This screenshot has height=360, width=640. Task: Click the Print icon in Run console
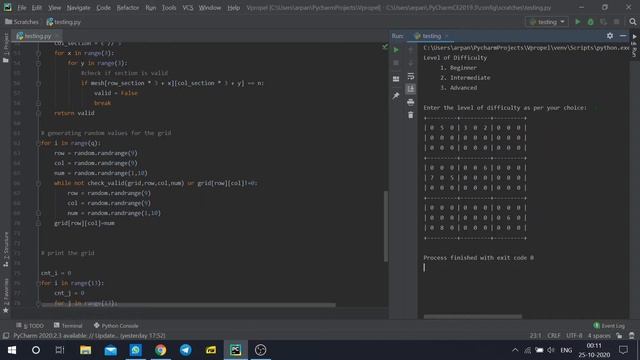pos(411,102)
